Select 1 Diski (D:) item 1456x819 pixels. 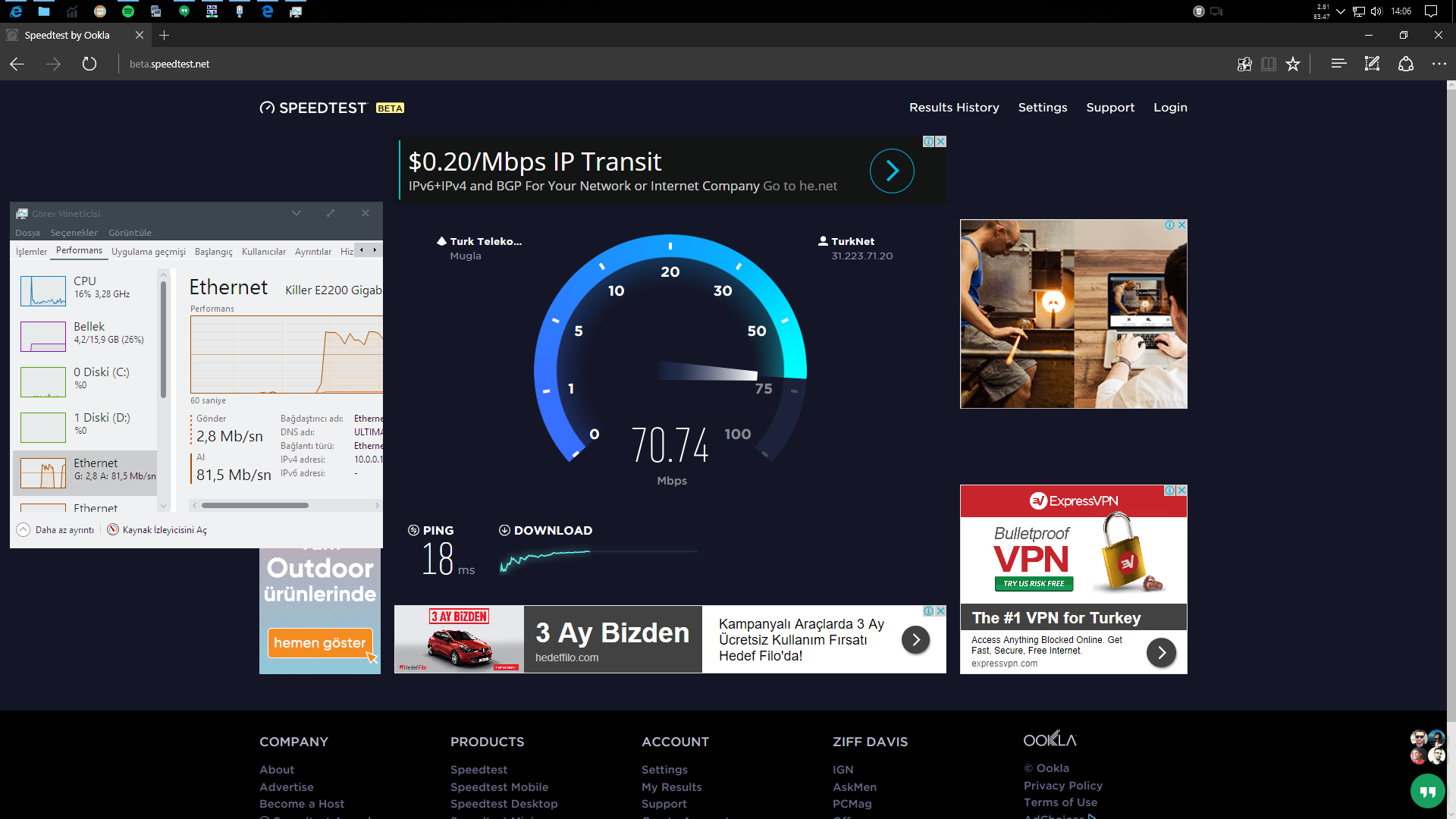click(85, 428)
